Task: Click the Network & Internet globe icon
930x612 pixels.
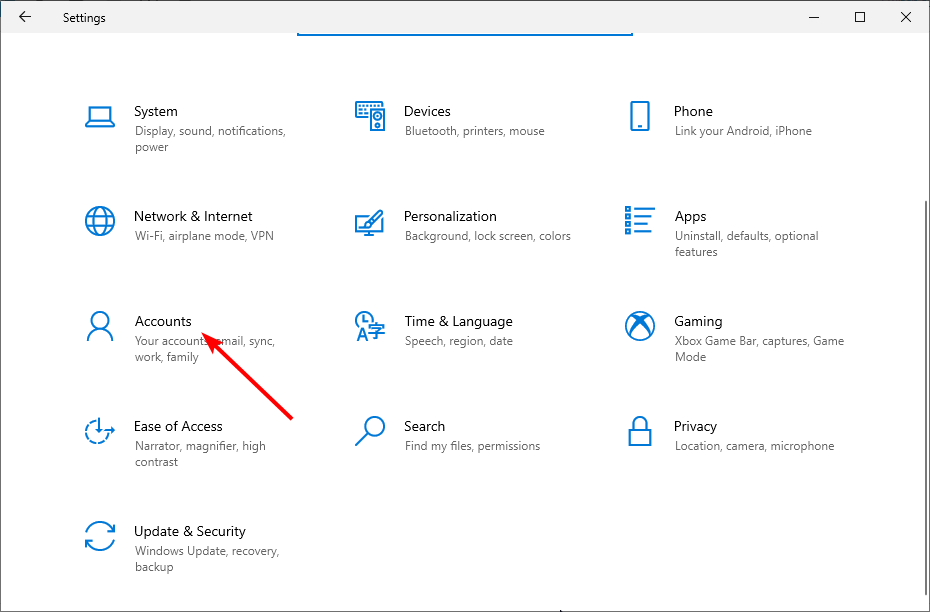Action: 100,221
